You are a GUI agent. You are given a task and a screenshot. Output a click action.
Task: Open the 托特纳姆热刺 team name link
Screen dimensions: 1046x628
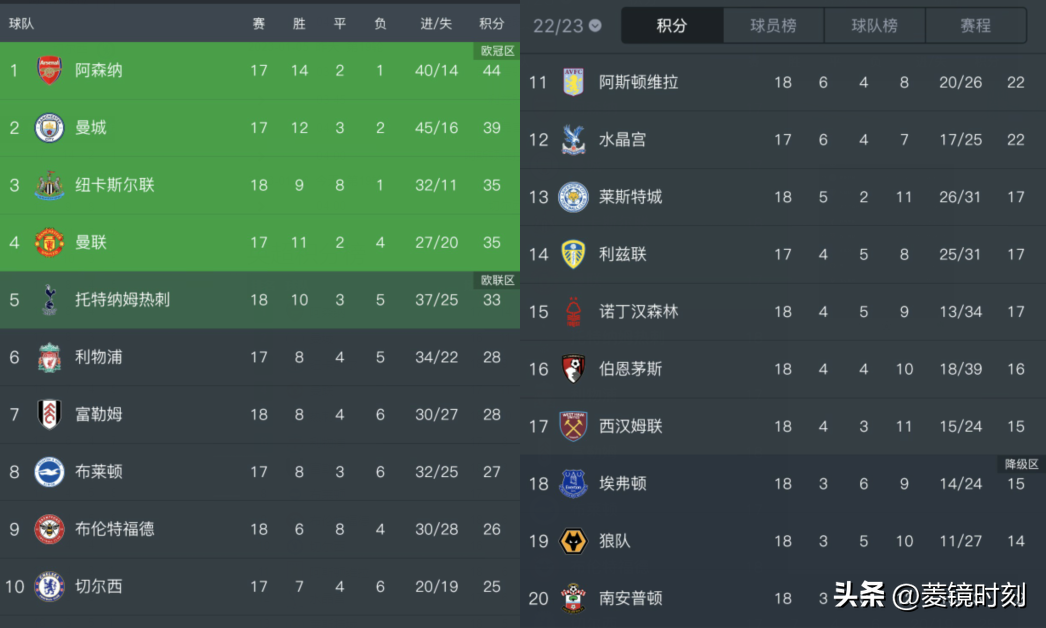(x=122, y=299)
